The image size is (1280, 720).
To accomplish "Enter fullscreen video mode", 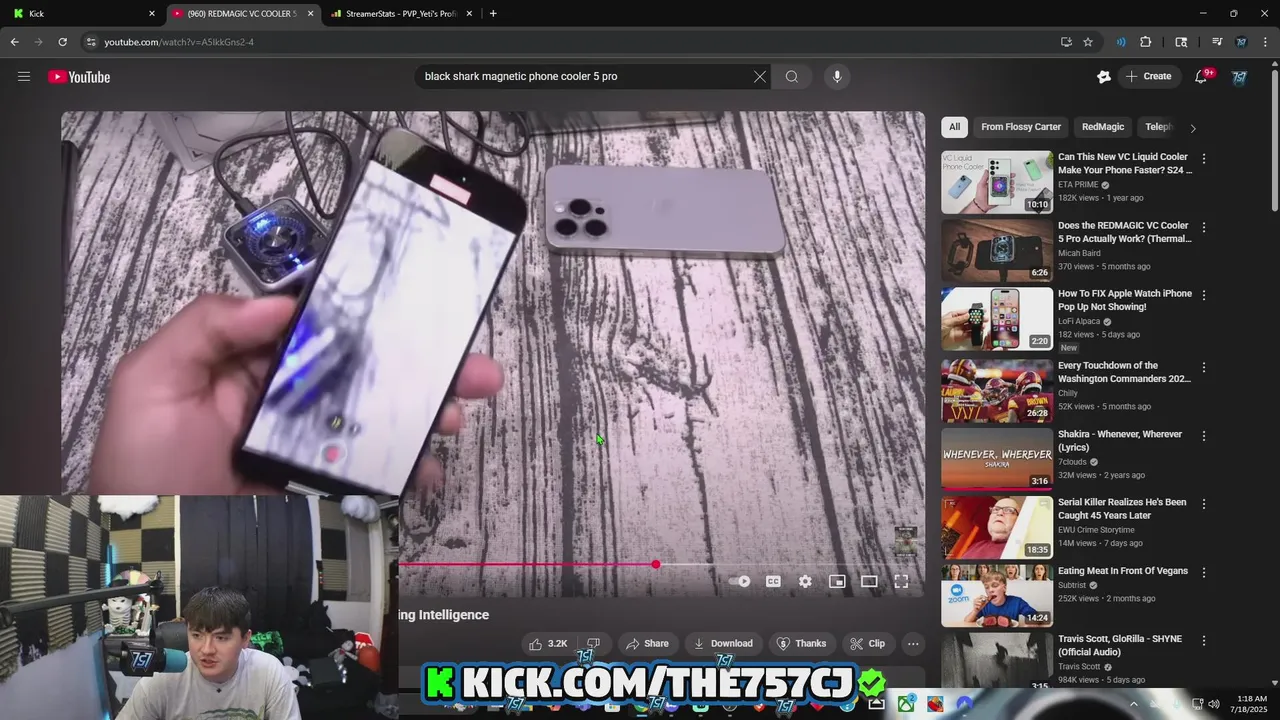I will click(901, 581).
